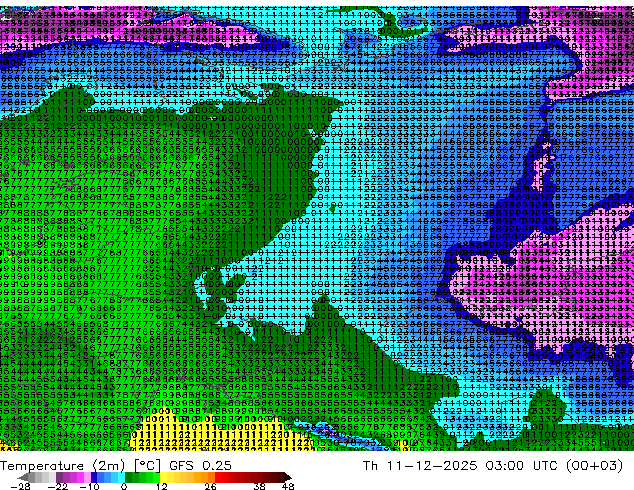Click the cyan swatch left of 0
The width and height of the screenshot is (634, 490).
point(121,477)
